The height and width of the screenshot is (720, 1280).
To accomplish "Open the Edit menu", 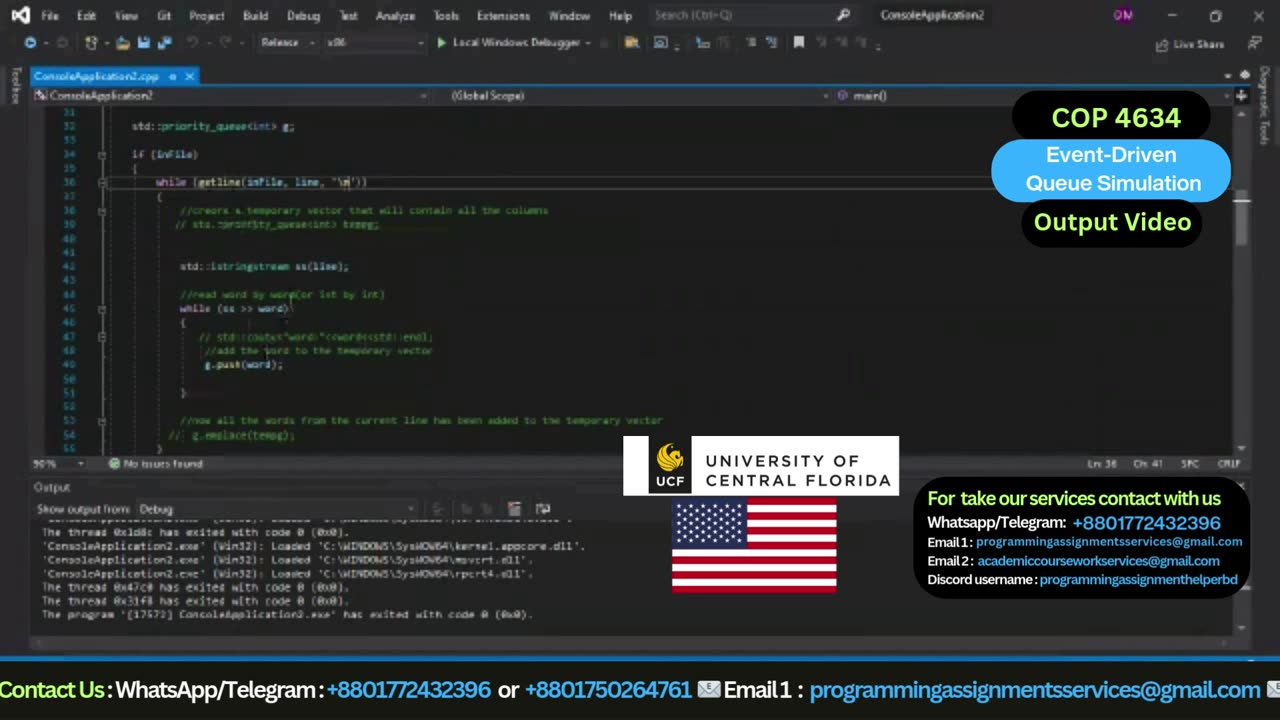I will coord(86,16).
